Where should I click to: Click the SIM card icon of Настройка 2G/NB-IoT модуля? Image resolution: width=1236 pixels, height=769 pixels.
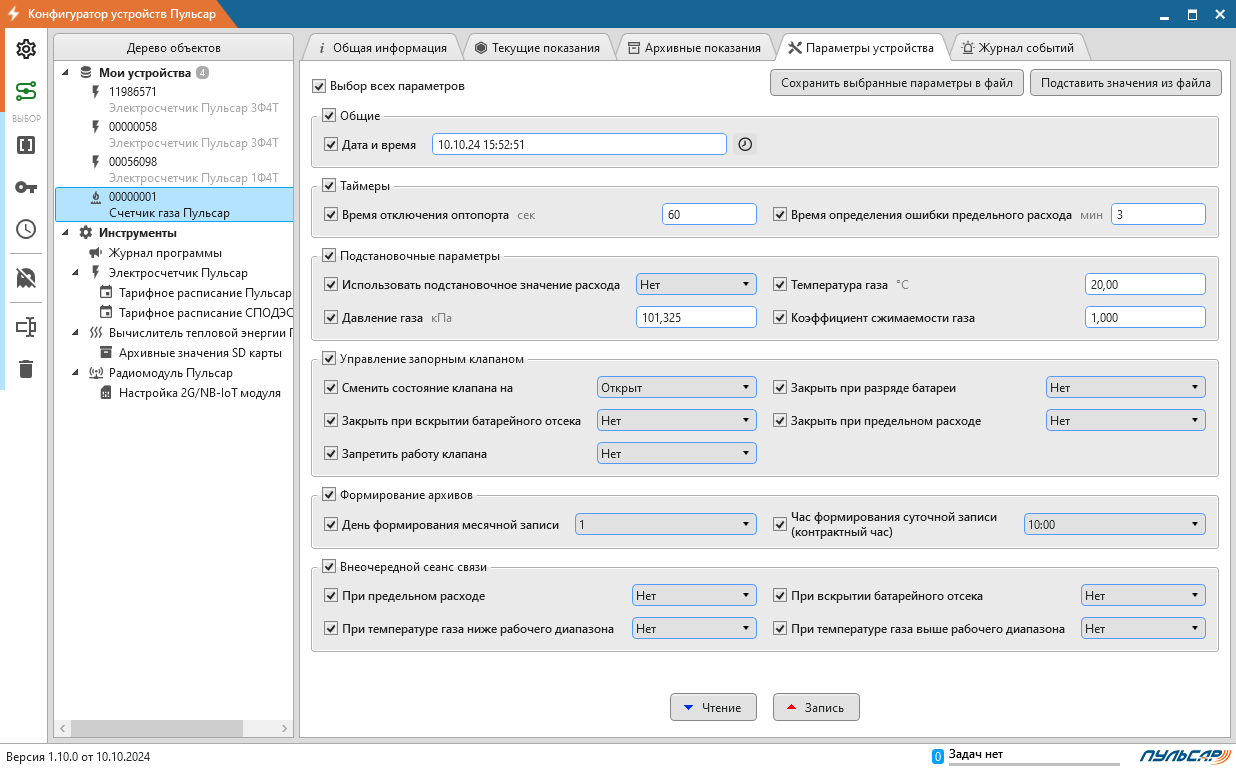click(106, 393)
